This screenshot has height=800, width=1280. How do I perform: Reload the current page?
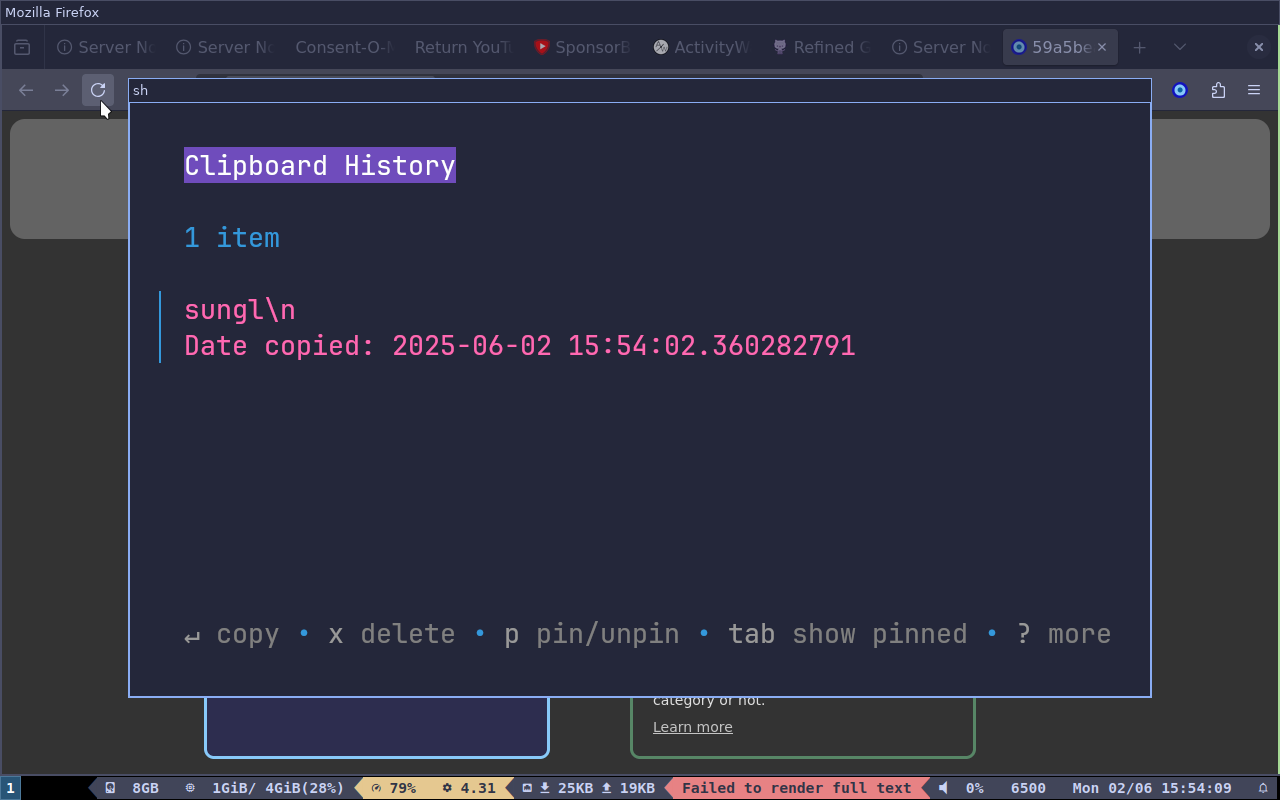(x=98, y=90)
